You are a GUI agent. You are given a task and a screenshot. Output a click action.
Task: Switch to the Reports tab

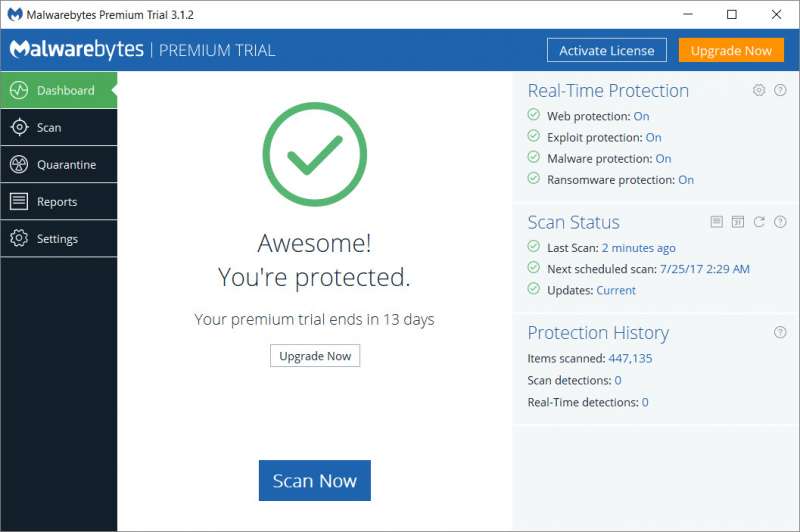(x=59, y=201)
